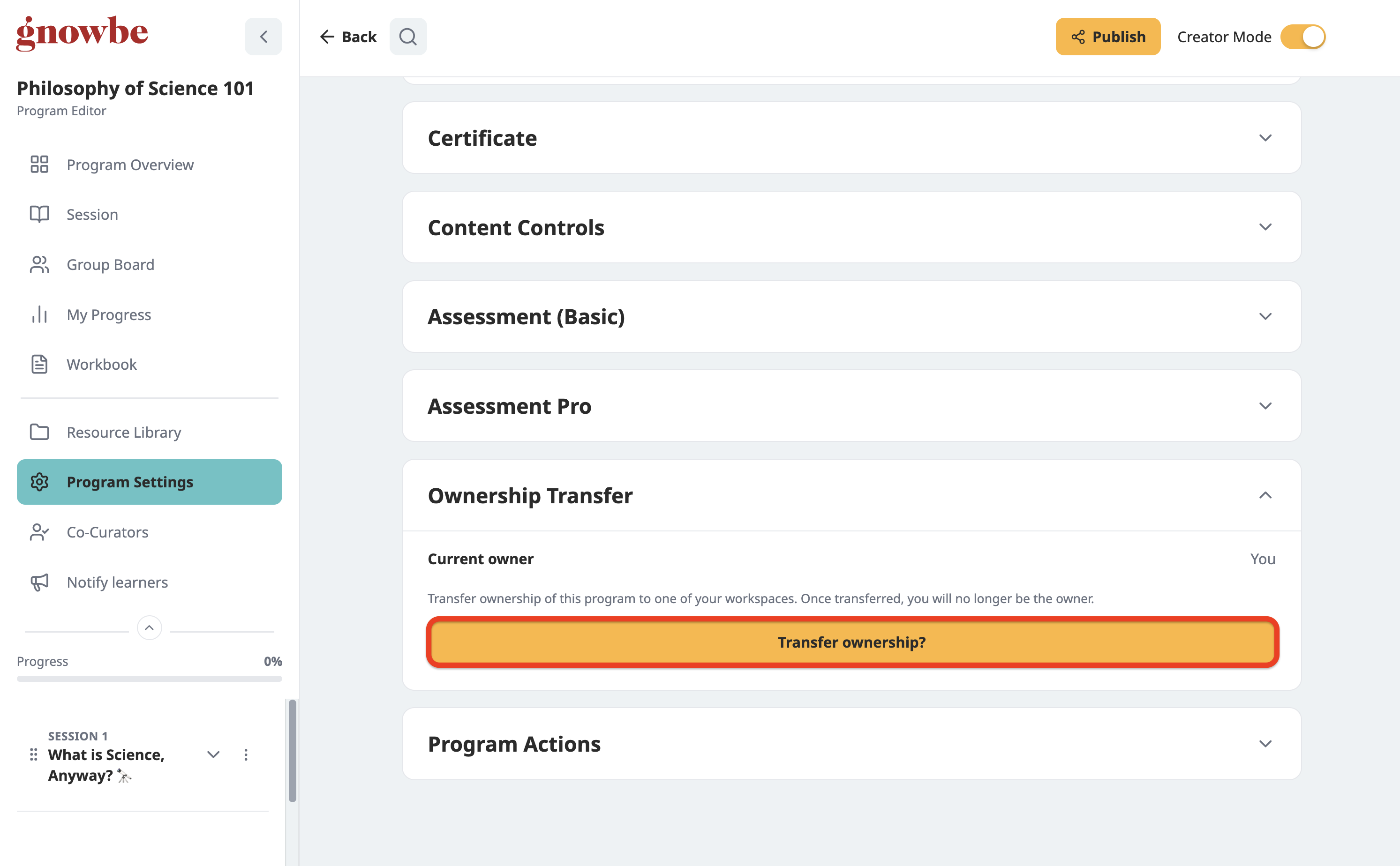Click the Transfer ownership? button
This screenshot has height=866, width=1400.
[x=852, y=642]
